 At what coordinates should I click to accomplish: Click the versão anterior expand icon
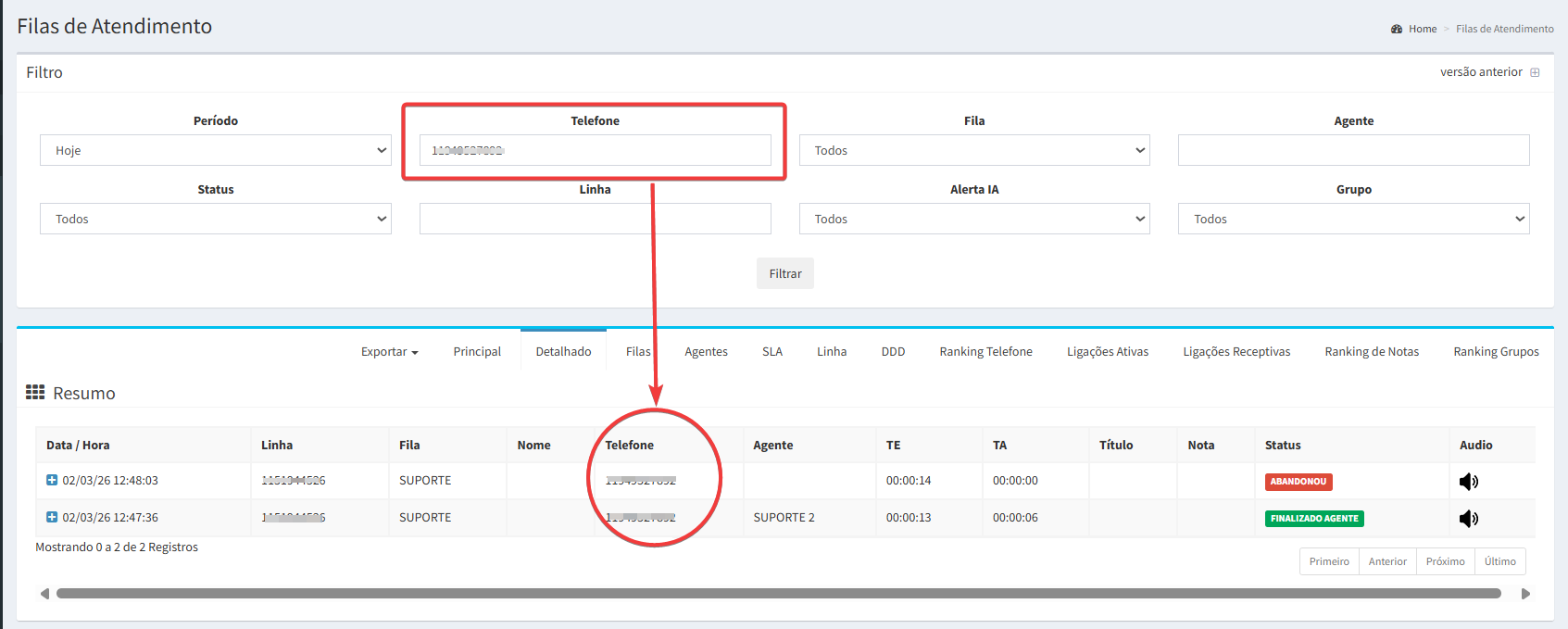pos(1535,72)
